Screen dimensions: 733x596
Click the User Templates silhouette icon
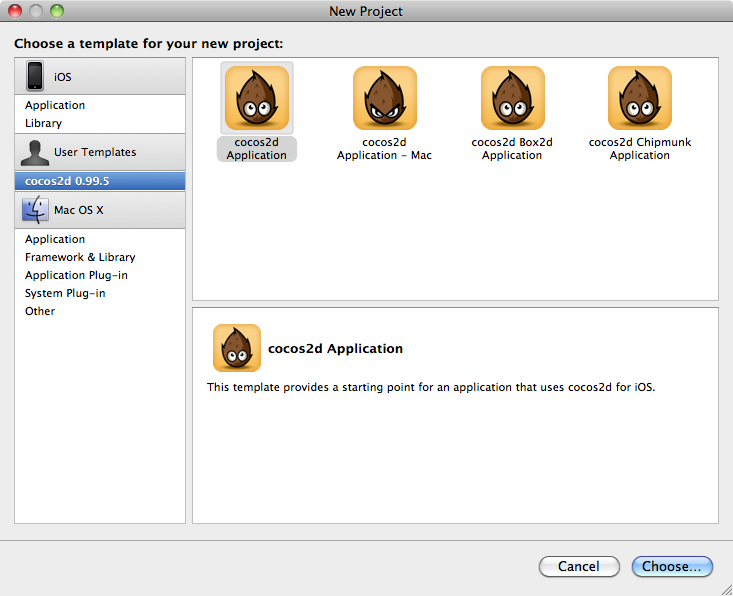35,152
